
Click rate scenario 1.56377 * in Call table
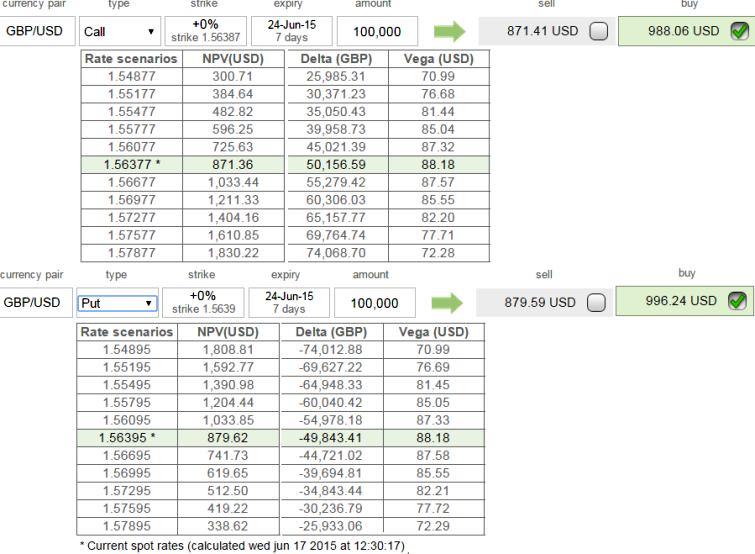pyautogui.click(x=132, y=165)
